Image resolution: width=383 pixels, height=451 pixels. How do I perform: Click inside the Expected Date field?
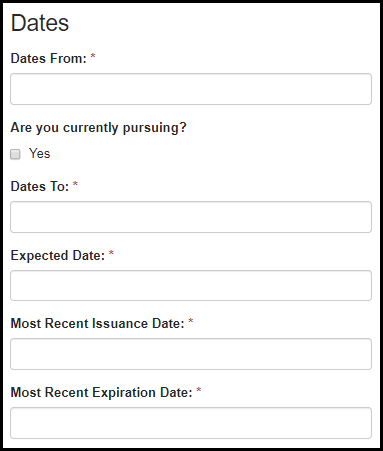(191, 285)
